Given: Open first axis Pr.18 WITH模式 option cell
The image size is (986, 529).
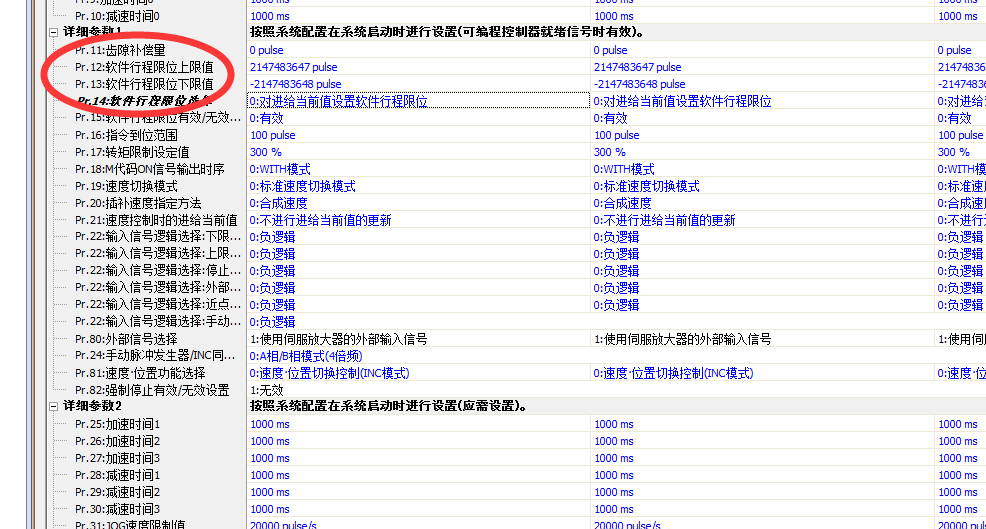Looking at the screenshot, I should tap(280, 169).
